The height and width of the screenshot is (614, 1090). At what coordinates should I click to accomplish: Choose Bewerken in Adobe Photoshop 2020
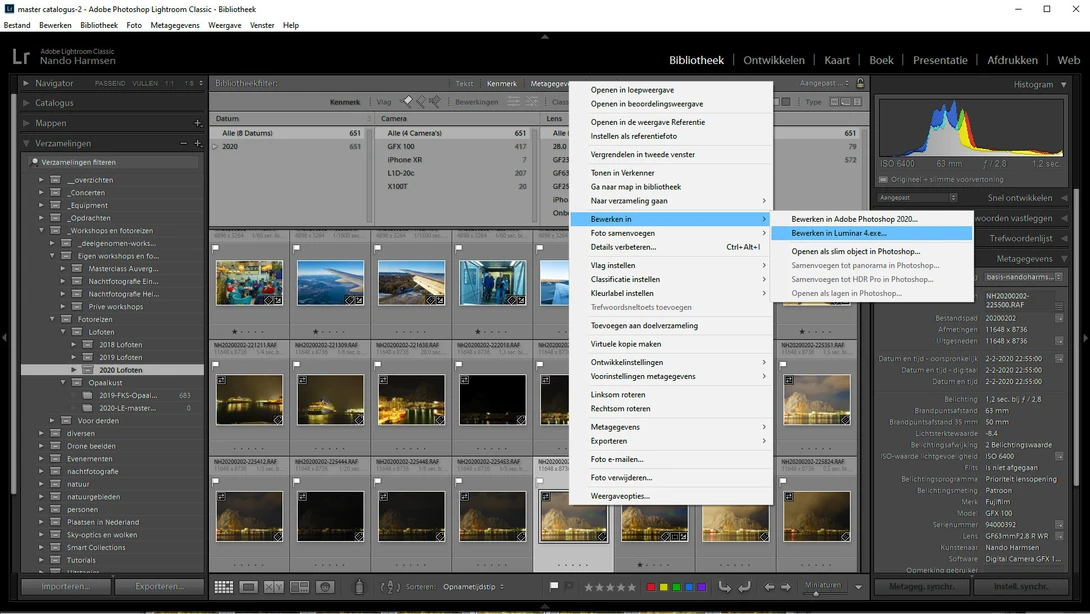click(x=872, y=219)
